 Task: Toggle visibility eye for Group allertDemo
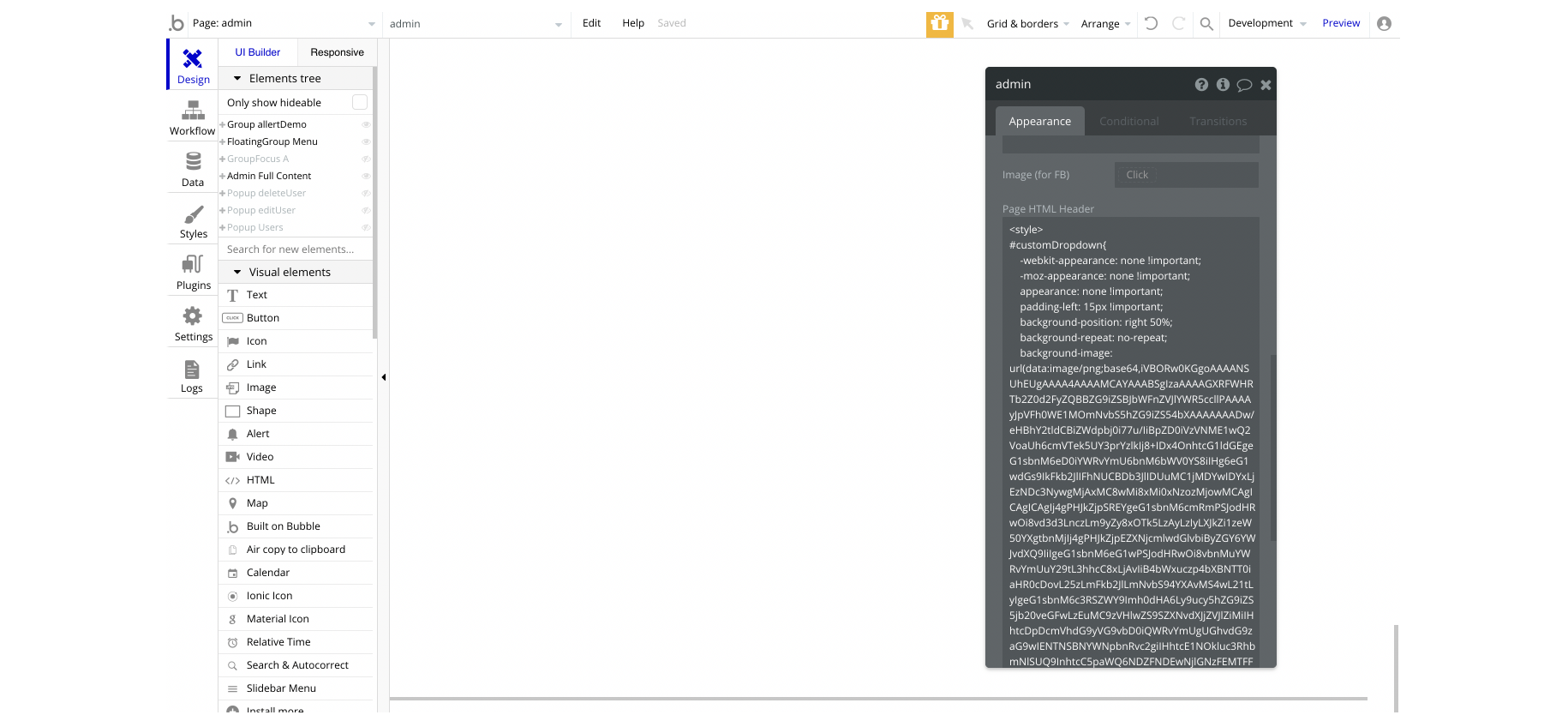click(366, 125)
